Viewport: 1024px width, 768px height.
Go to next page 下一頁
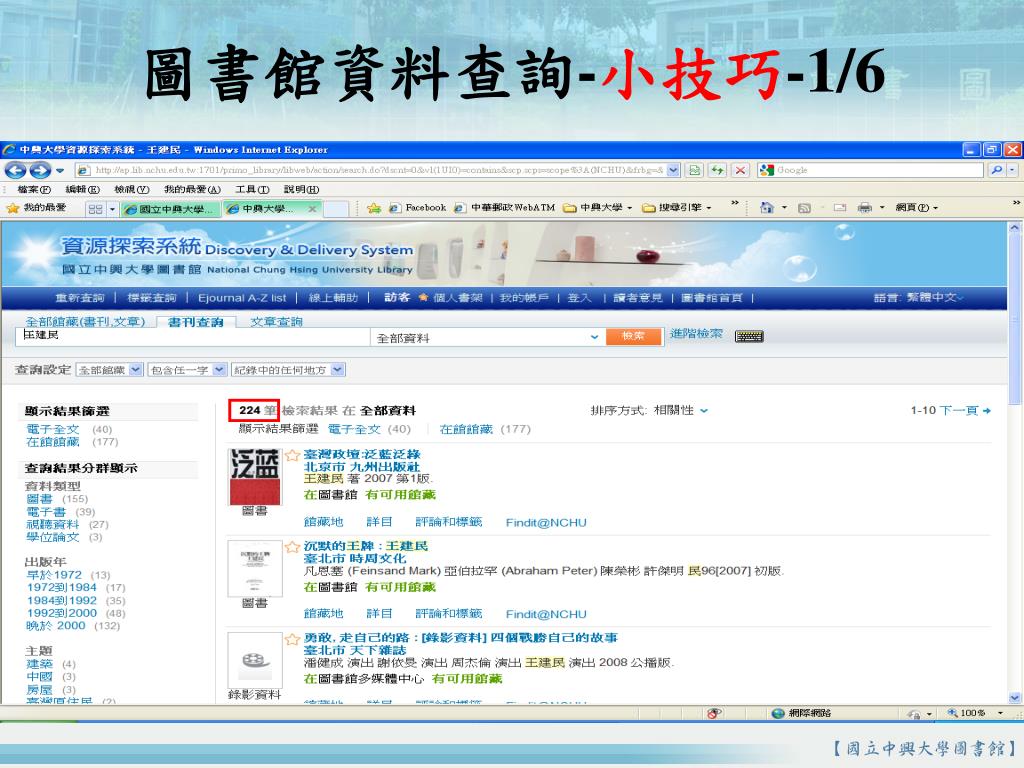tap(965, 411)
